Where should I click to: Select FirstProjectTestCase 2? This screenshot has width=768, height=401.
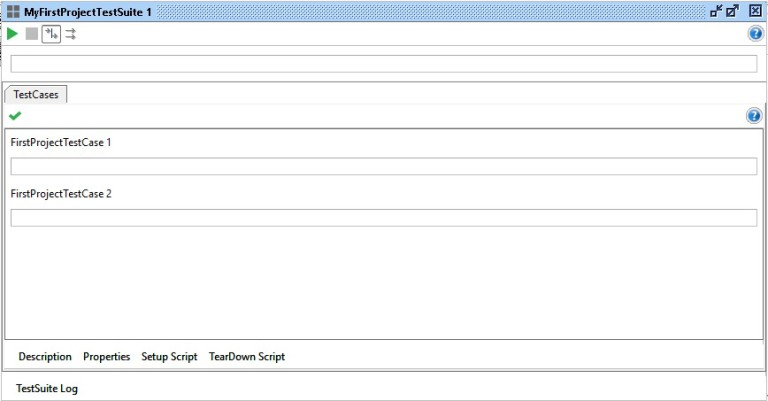click(61, 194)
